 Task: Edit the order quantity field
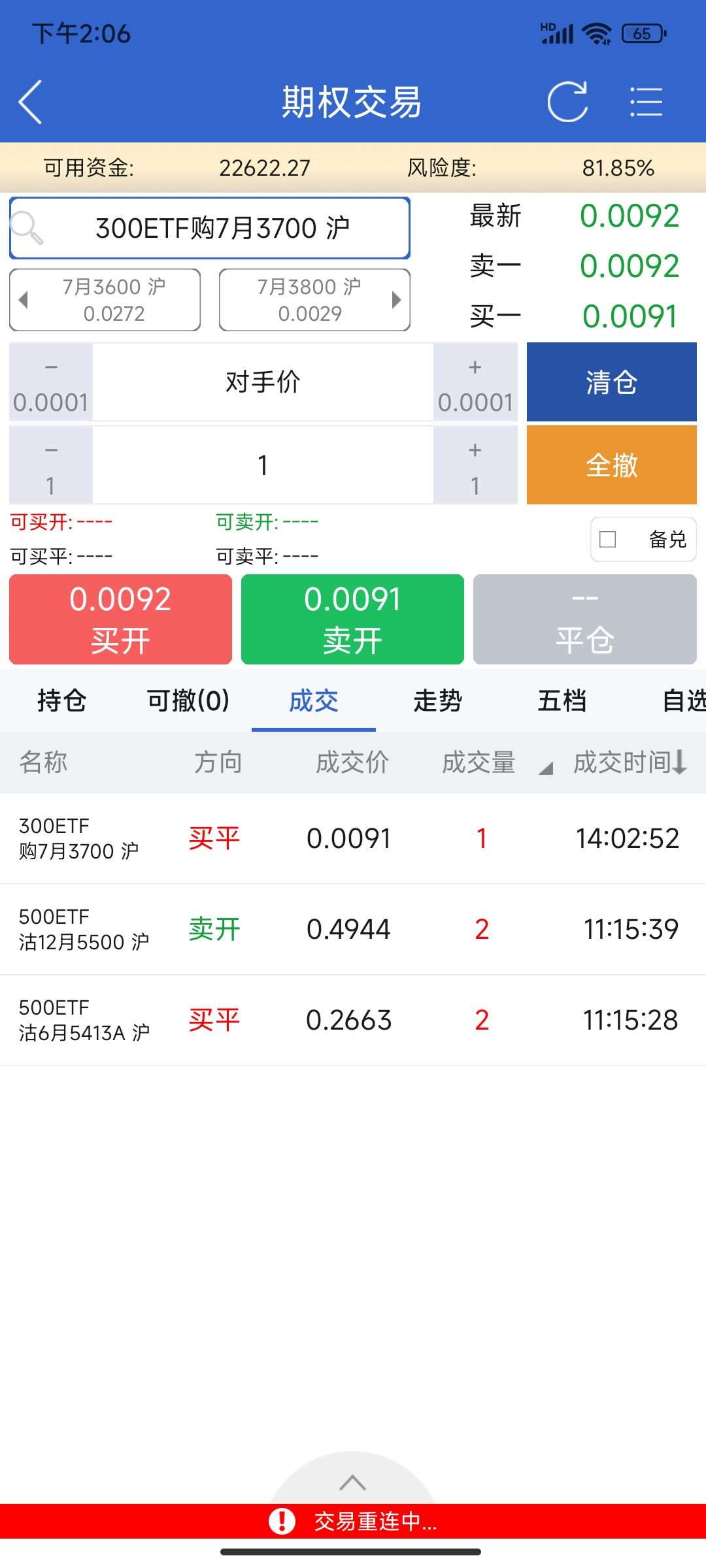click(x=263, y=466)
